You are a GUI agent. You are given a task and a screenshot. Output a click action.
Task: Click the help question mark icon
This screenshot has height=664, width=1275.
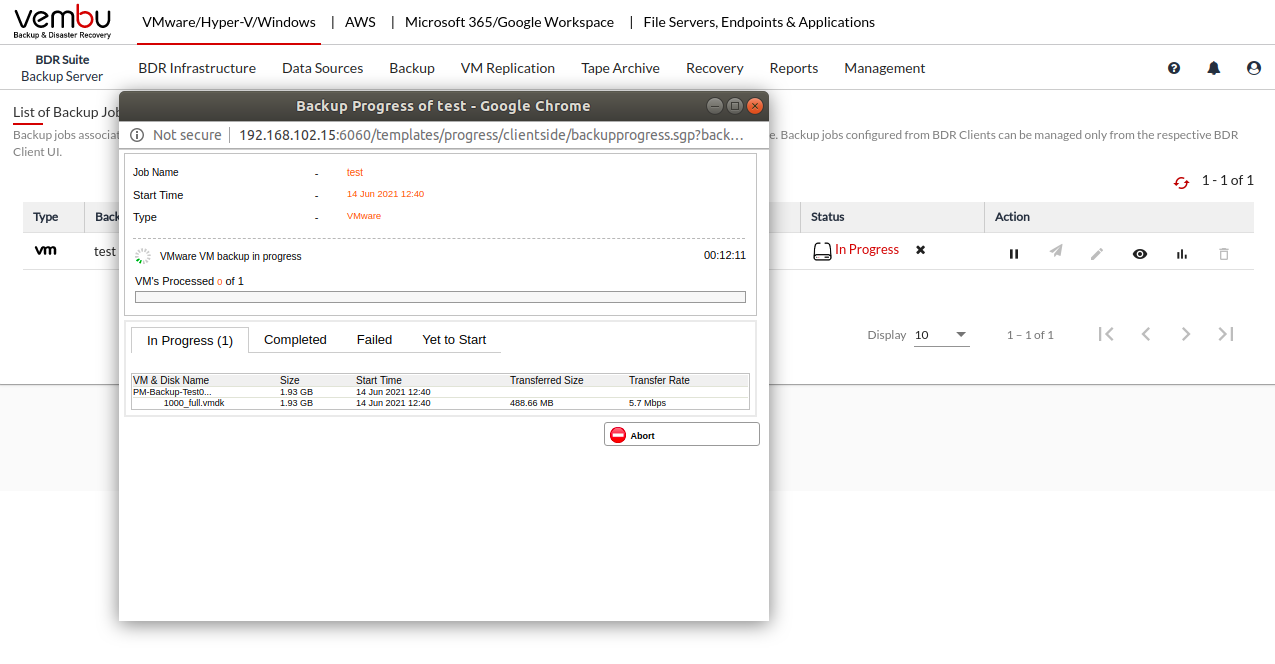tap(1174, 68)
